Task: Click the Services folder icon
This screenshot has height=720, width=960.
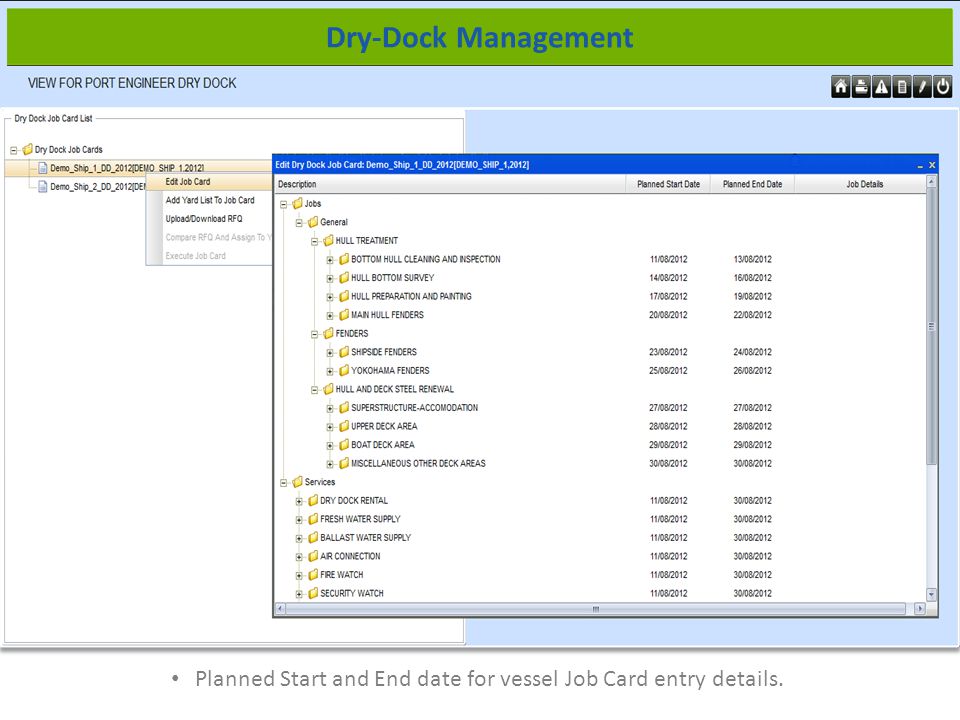Action: pos(298,482)
